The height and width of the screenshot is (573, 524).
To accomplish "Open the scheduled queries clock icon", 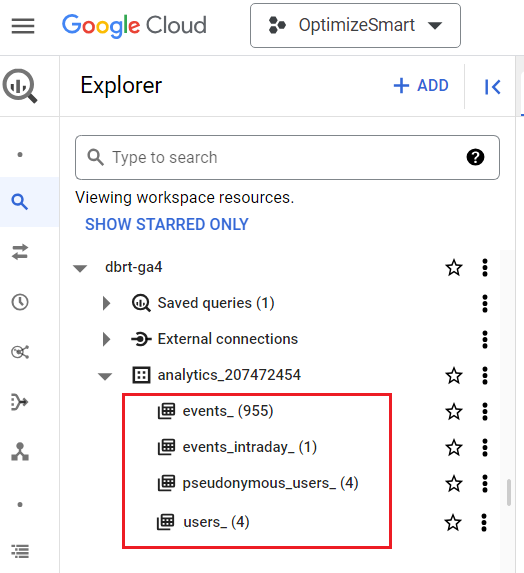I will point(20,302).
